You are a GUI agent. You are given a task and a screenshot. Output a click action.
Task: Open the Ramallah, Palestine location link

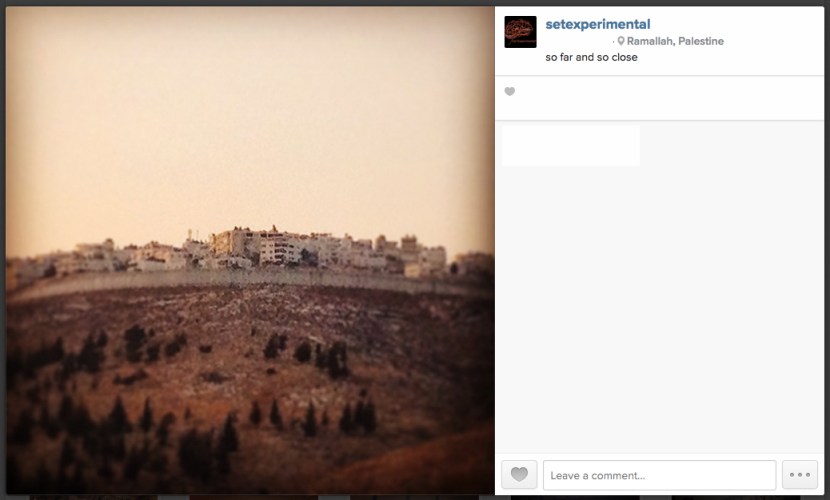(675, 41)
